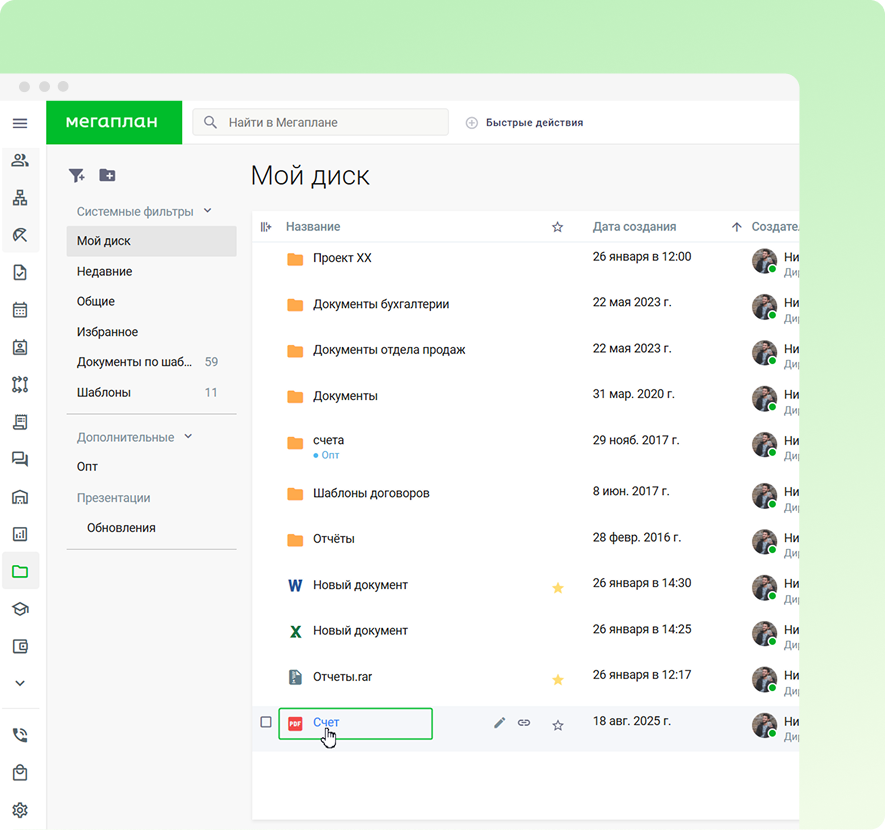Open the Счет PDF file
Screen dimensions: 885x830
(x=326, y=722)
